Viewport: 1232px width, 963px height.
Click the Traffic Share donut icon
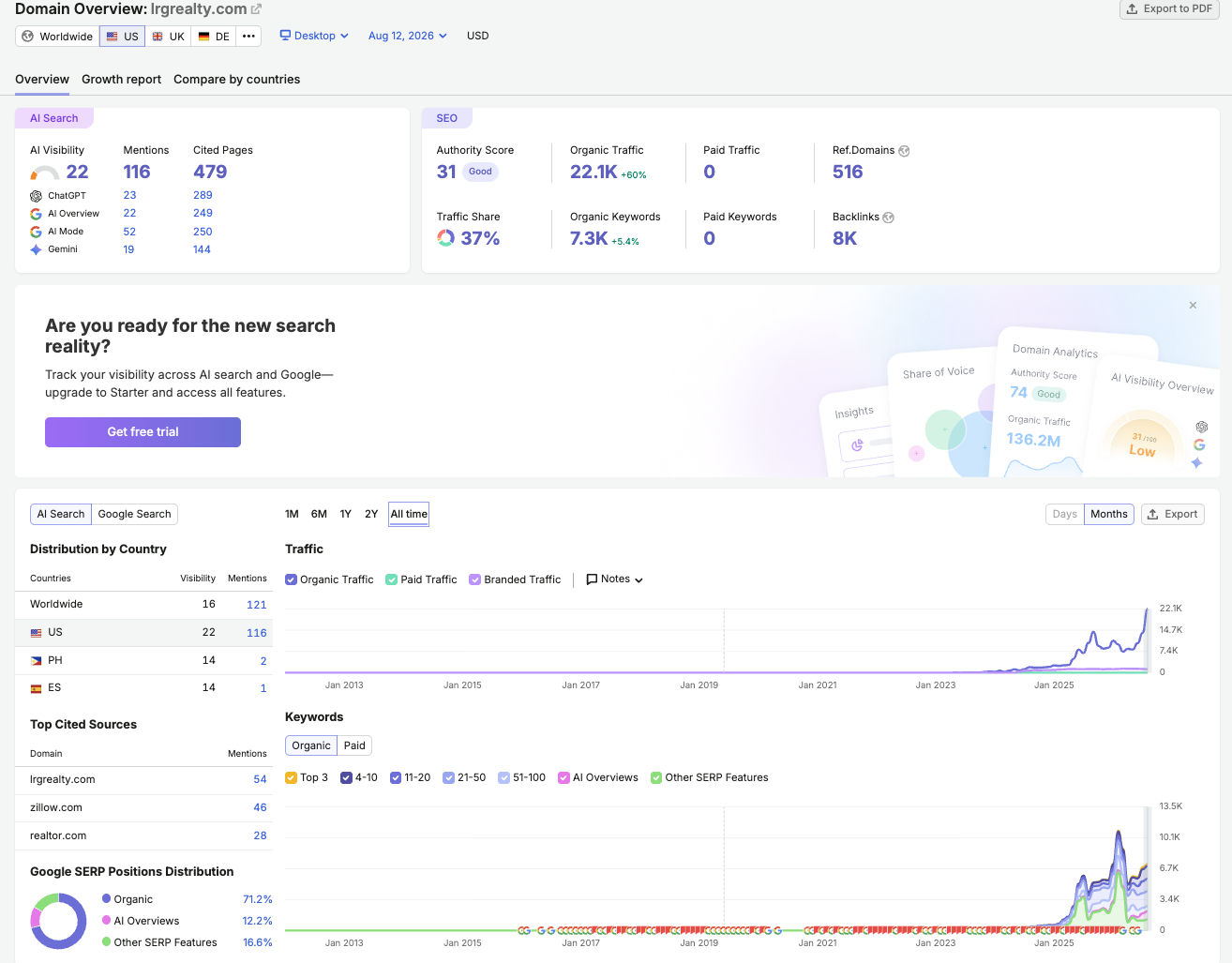[445, 238]
